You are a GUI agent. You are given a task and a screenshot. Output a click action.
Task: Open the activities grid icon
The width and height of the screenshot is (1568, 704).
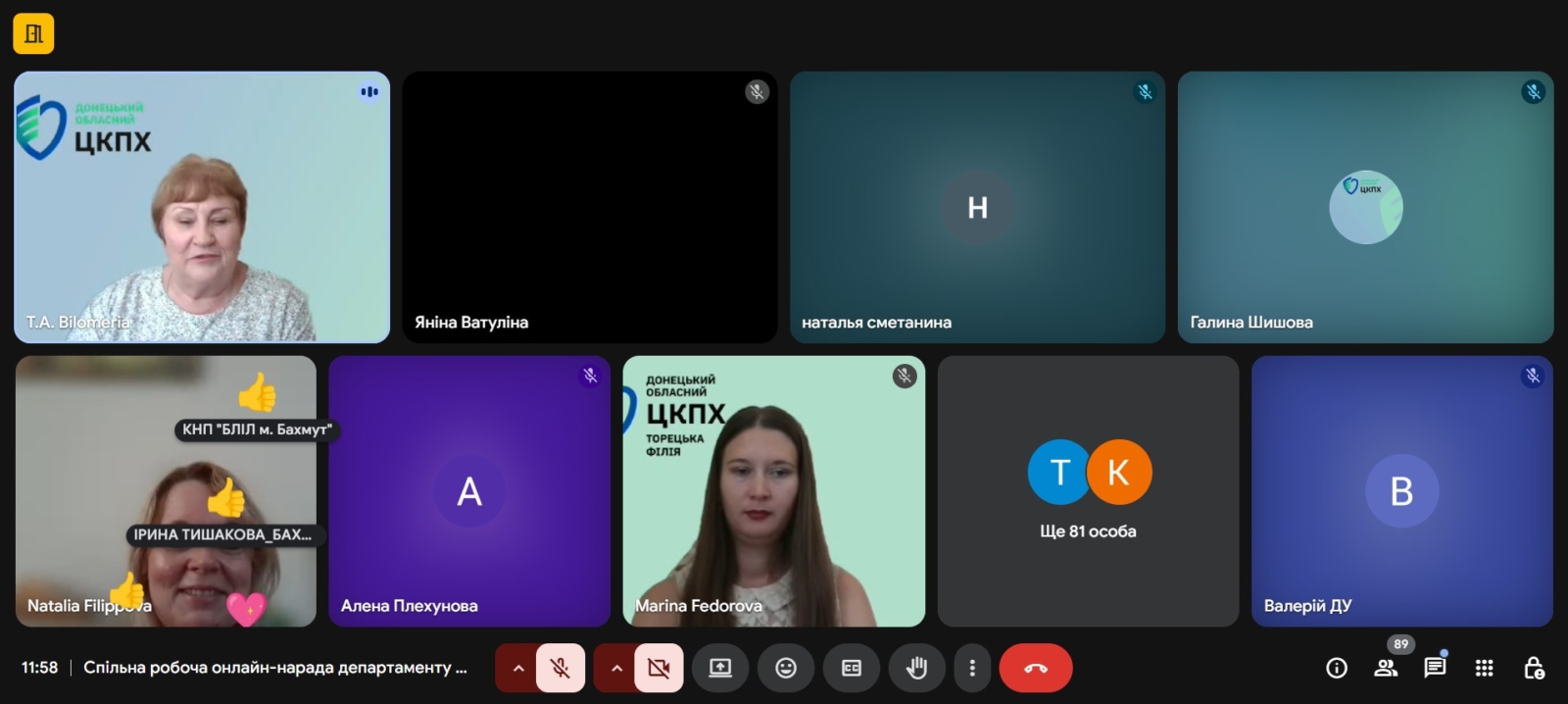[x=1485, y=668]
